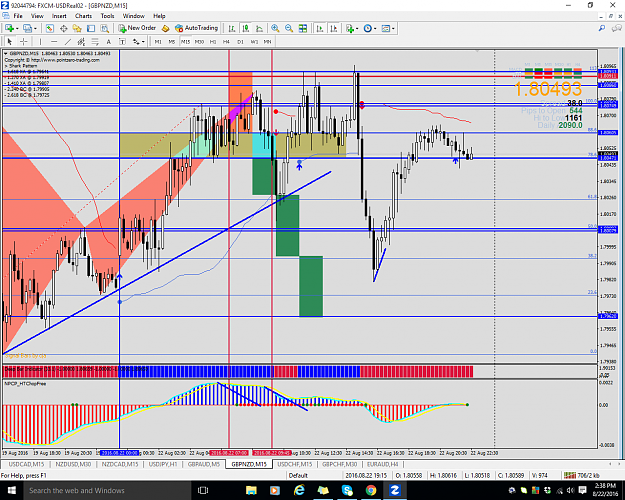This screenshot has width=625, height=500.
Task: Open the Indicators list icon
Action: (x=350, y=28)
